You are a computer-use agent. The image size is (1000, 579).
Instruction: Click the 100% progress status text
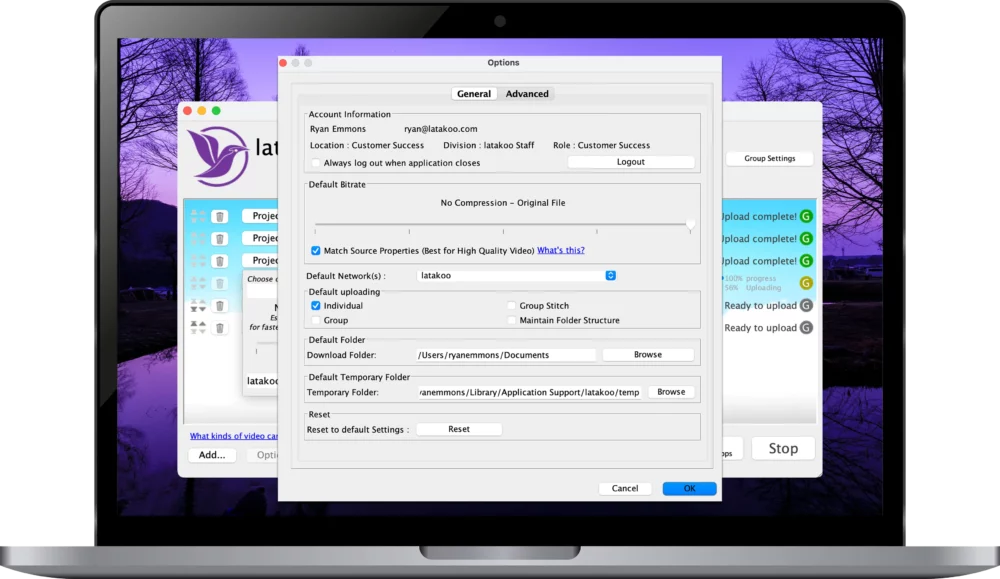click(x=750, y=279)
